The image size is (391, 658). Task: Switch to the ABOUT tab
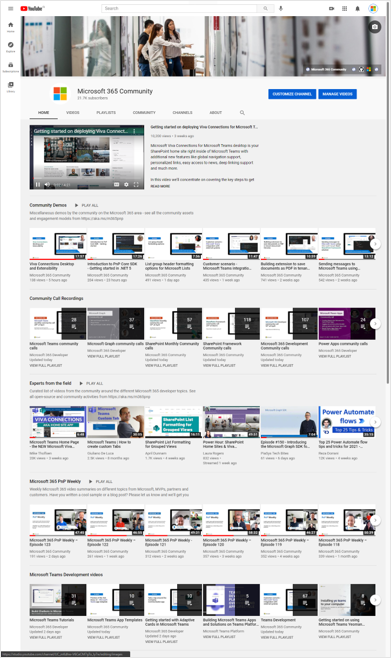coord(216,112)
